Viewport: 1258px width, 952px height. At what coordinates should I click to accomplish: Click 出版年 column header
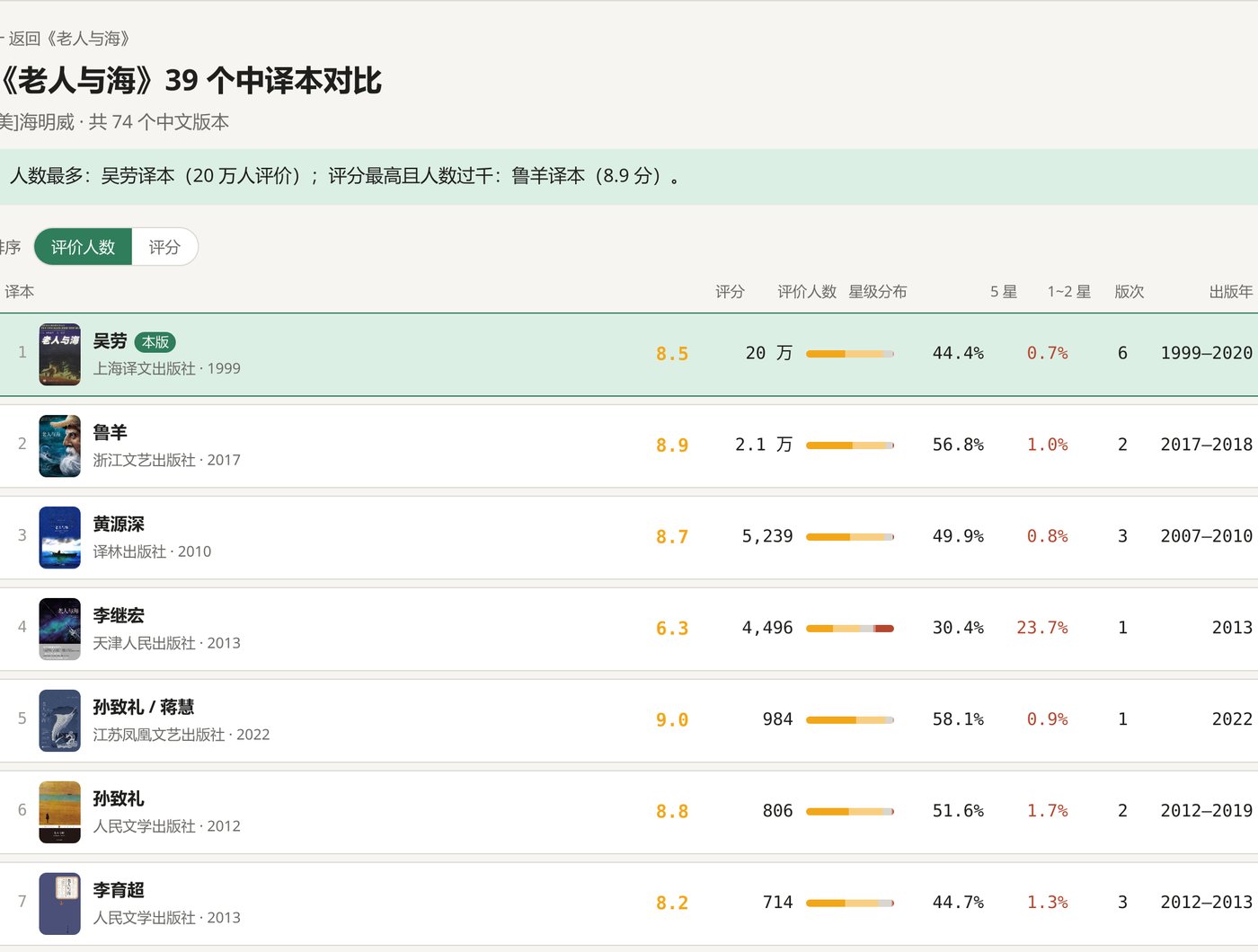tap(1231, 292)
